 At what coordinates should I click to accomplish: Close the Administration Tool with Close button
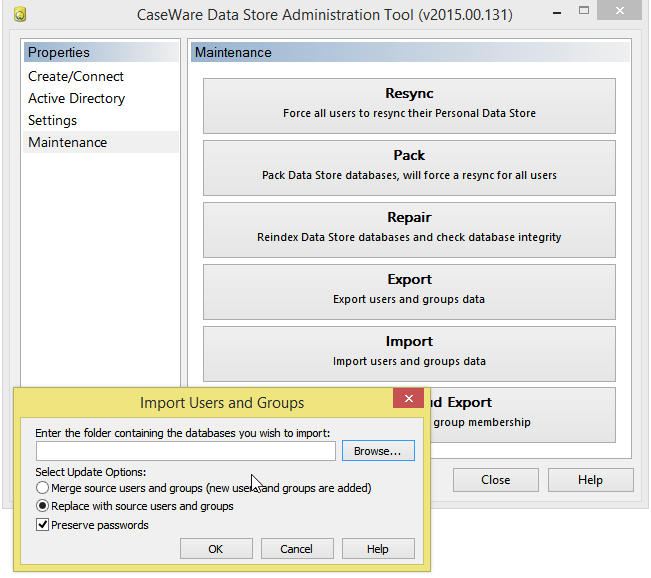point(496,480)
